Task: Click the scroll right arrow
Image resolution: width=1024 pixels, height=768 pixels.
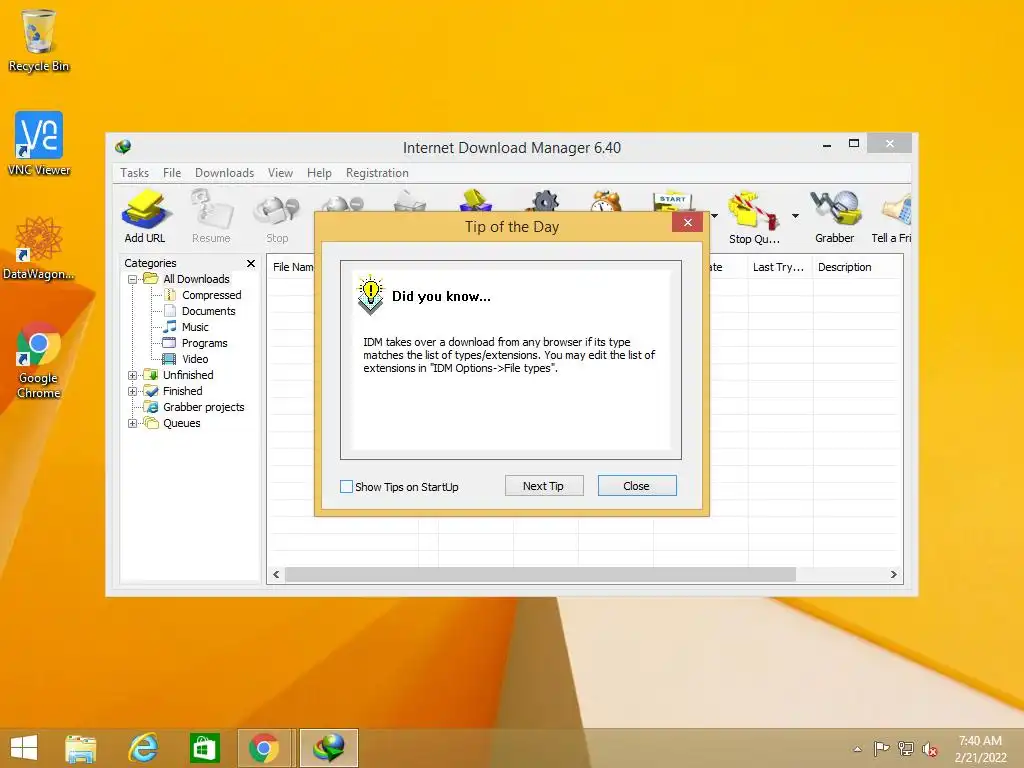Action: (x=893, y=575)
